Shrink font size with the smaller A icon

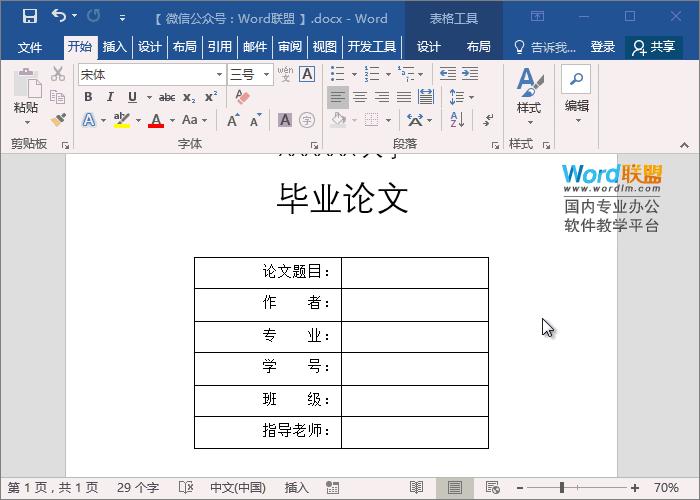[x=255, y=120]
